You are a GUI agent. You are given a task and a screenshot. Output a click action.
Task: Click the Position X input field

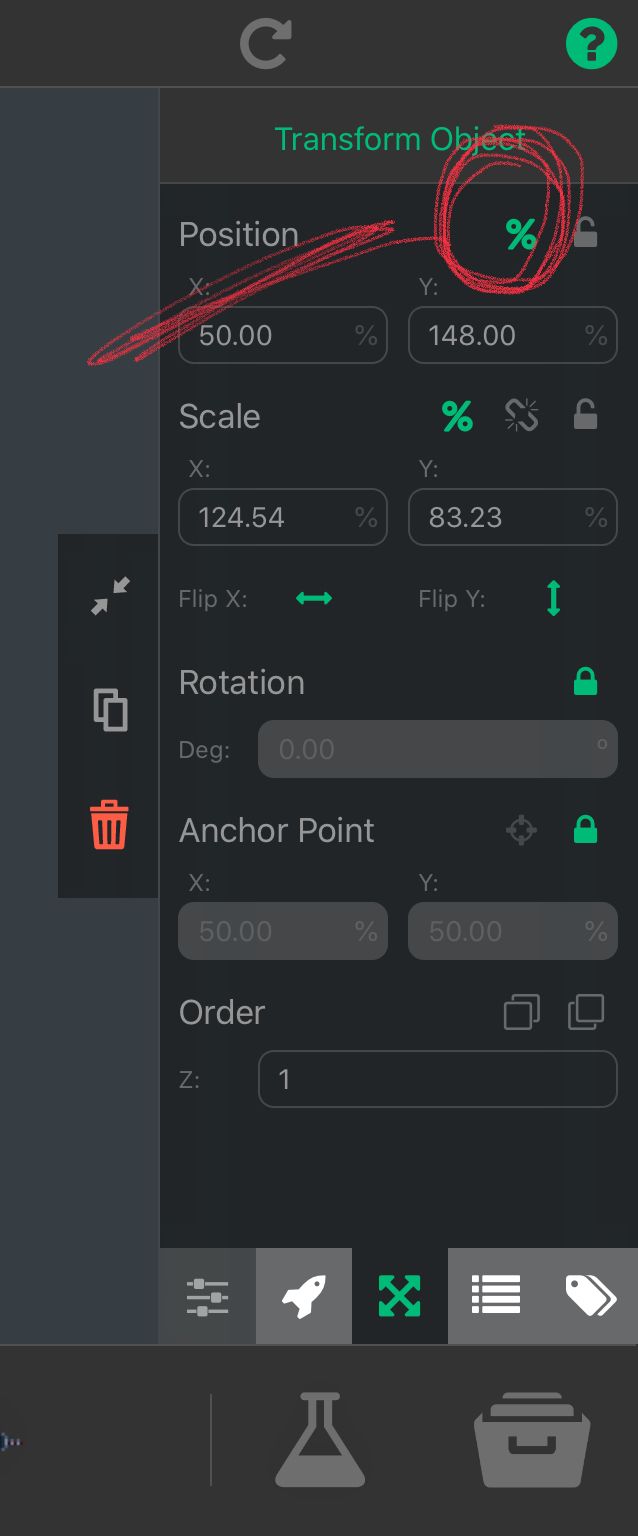pyautogui.click(x=272, y=335)
